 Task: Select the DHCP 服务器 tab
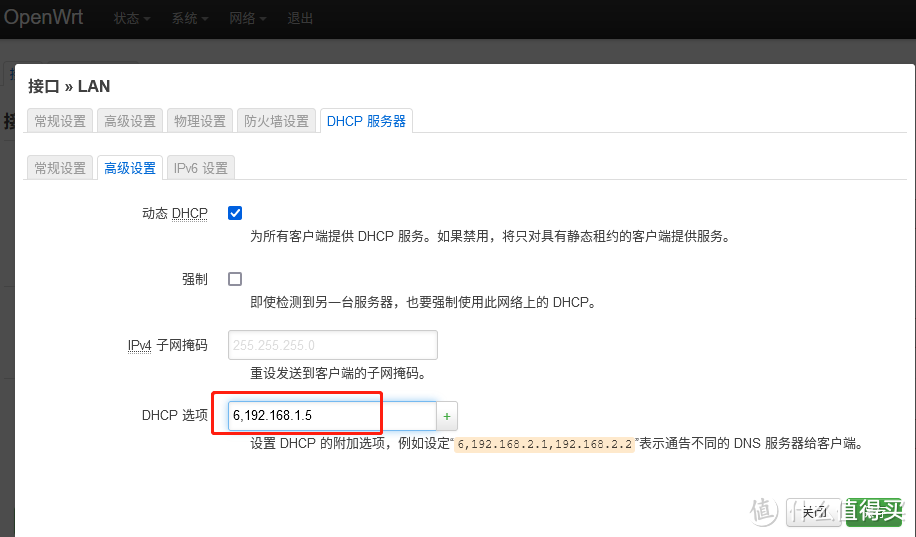366,121
